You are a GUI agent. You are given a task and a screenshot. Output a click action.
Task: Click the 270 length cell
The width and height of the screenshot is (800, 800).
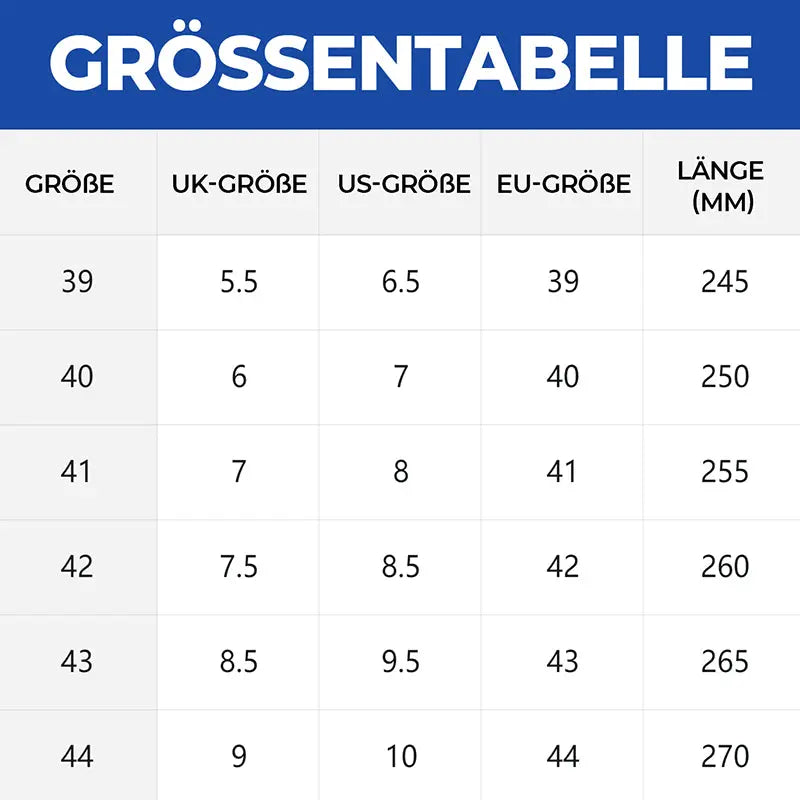click(x=724, y=756)
